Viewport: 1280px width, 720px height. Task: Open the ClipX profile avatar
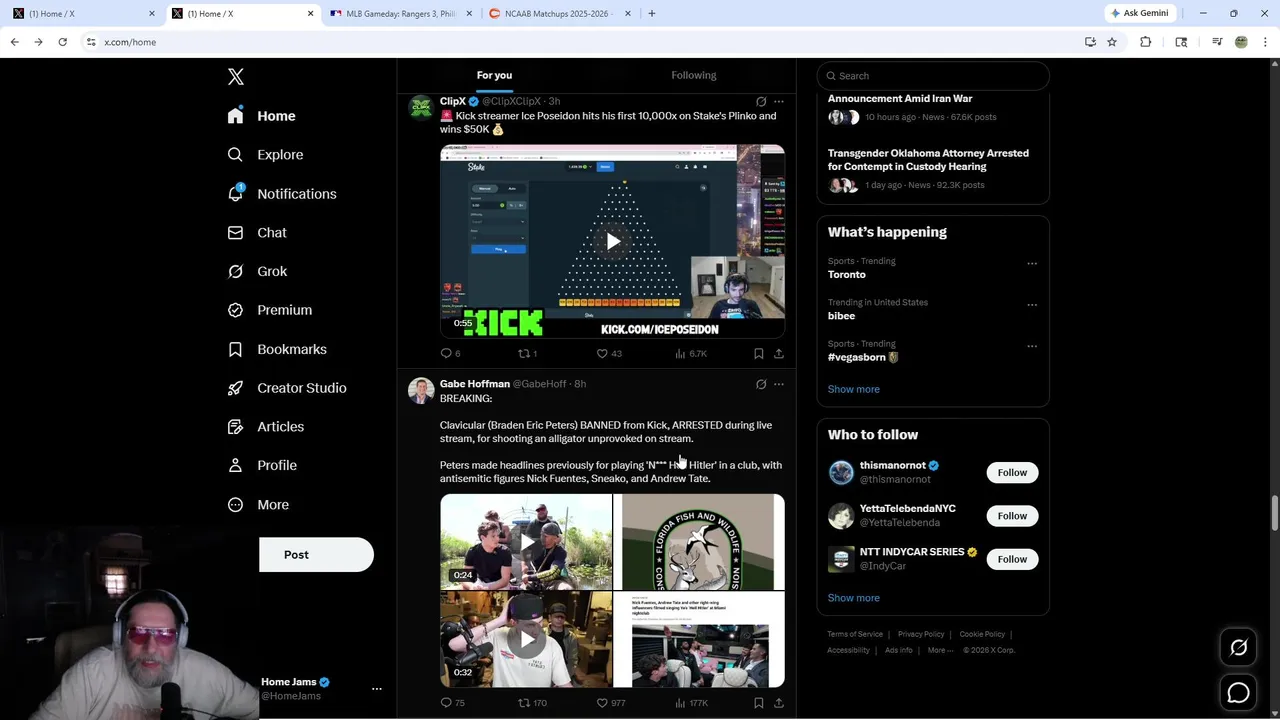421,108
